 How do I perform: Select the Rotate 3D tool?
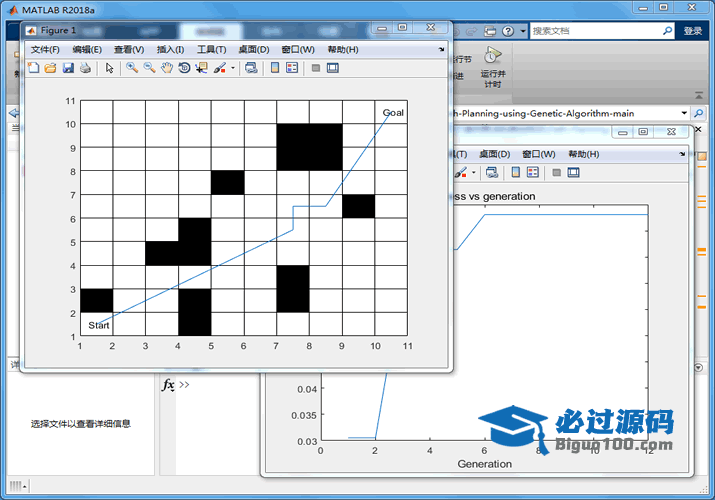pos(184,68)
